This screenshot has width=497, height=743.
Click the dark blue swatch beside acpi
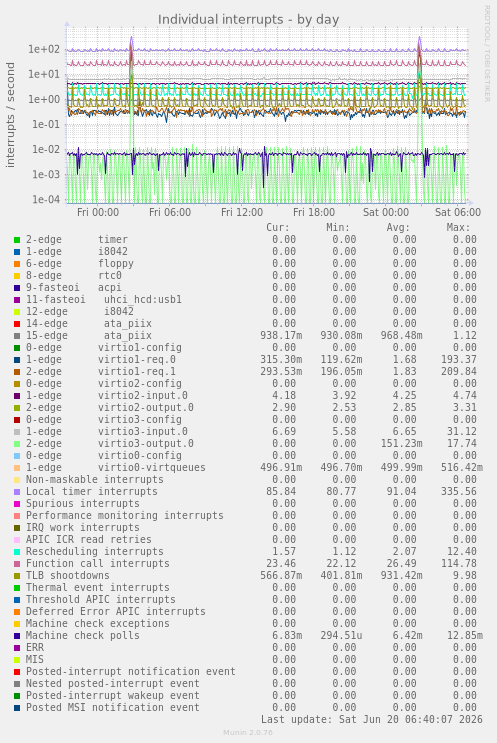pyautogui.click(x=17, y=288)
